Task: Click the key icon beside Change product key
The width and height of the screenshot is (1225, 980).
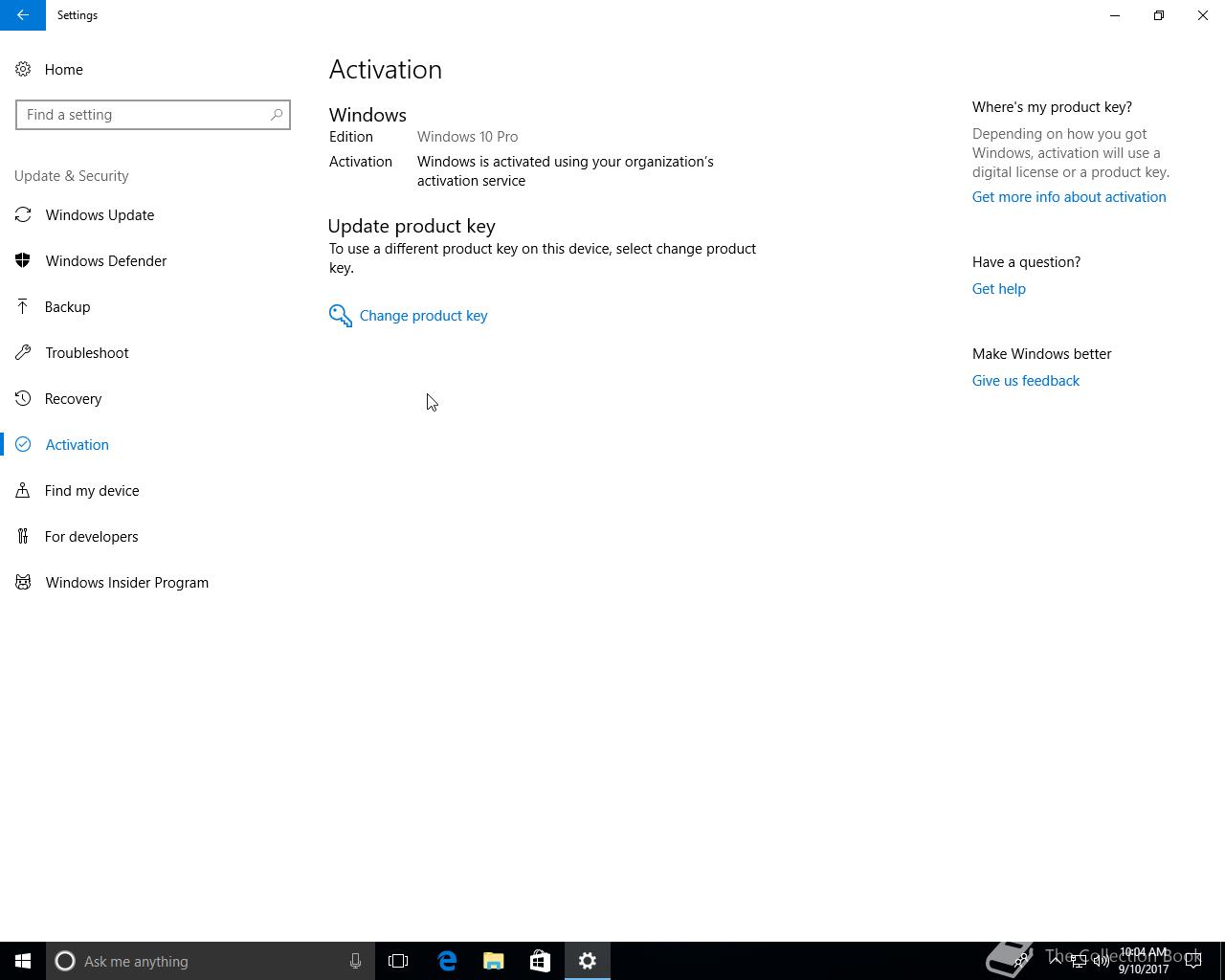Action: pos(340,316)
